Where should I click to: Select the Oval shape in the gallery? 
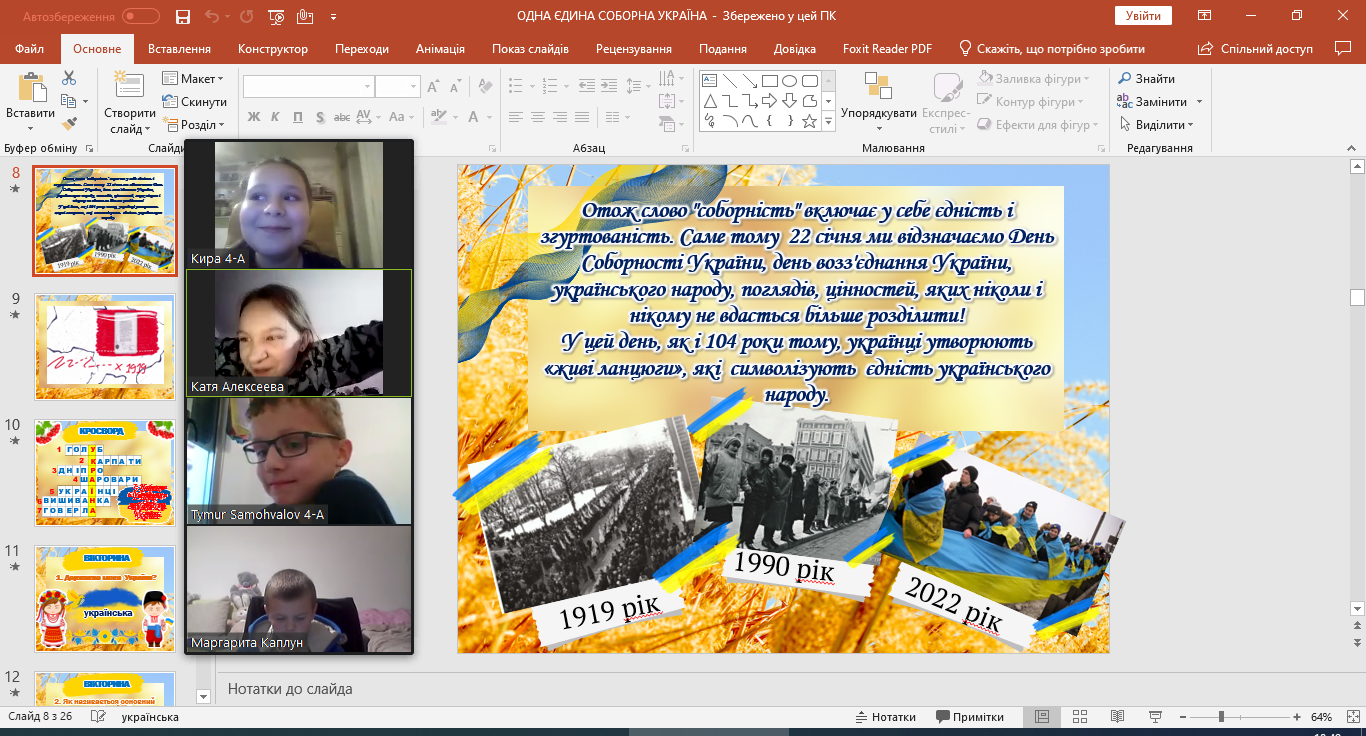[x=789, y=81]
